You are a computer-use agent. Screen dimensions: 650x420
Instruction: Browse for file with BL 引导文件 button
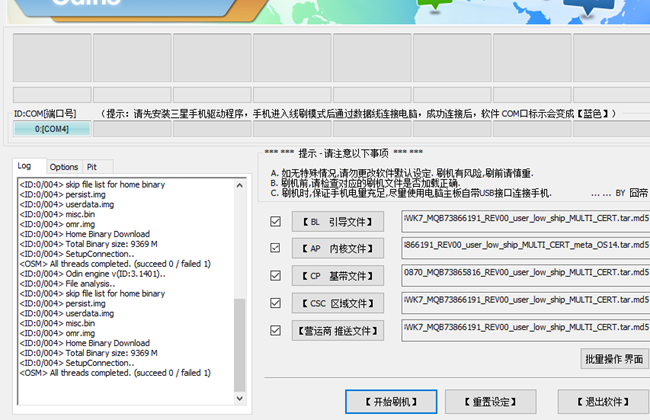(338, 221)
